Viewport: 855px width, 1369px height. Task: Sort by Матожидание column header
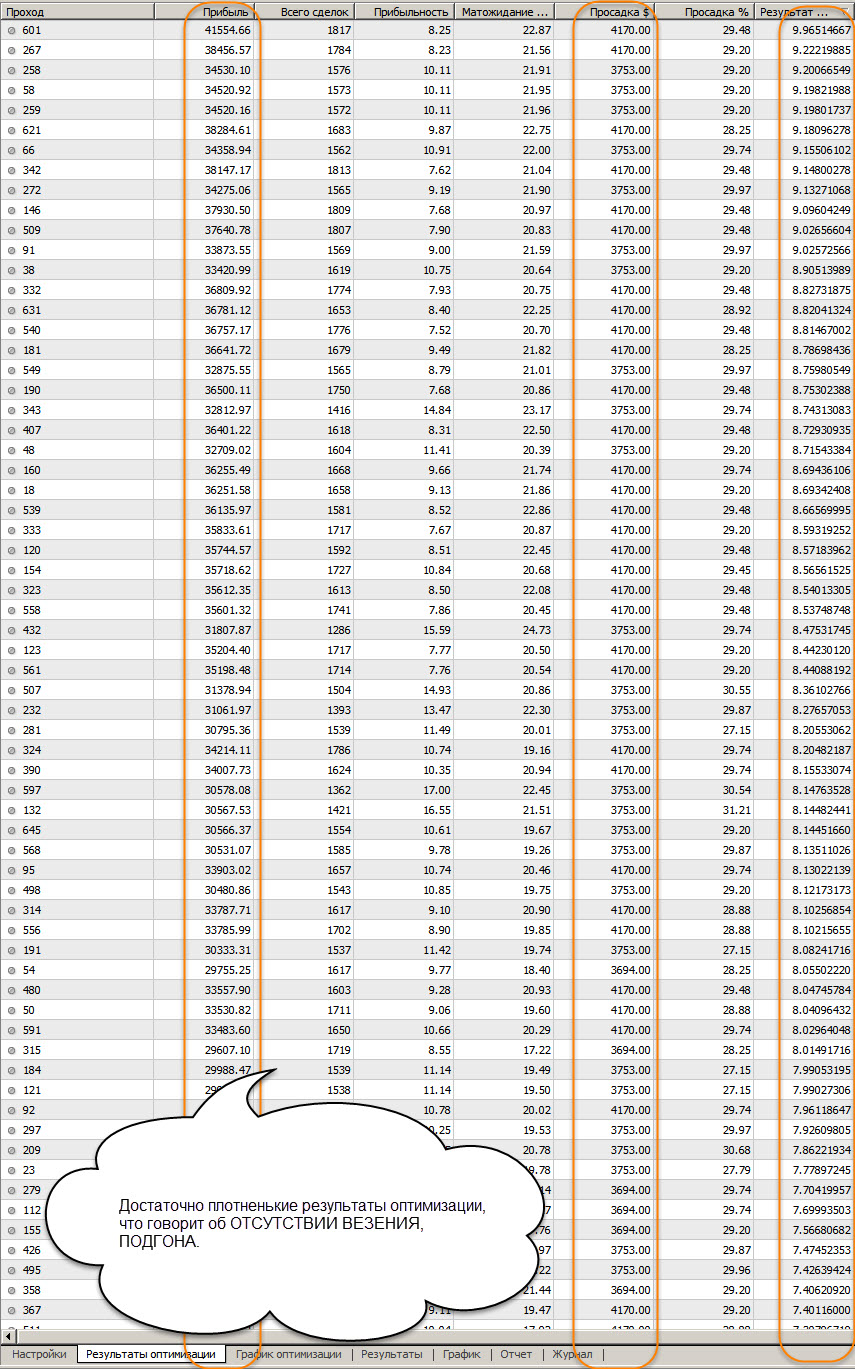(504, 12)
